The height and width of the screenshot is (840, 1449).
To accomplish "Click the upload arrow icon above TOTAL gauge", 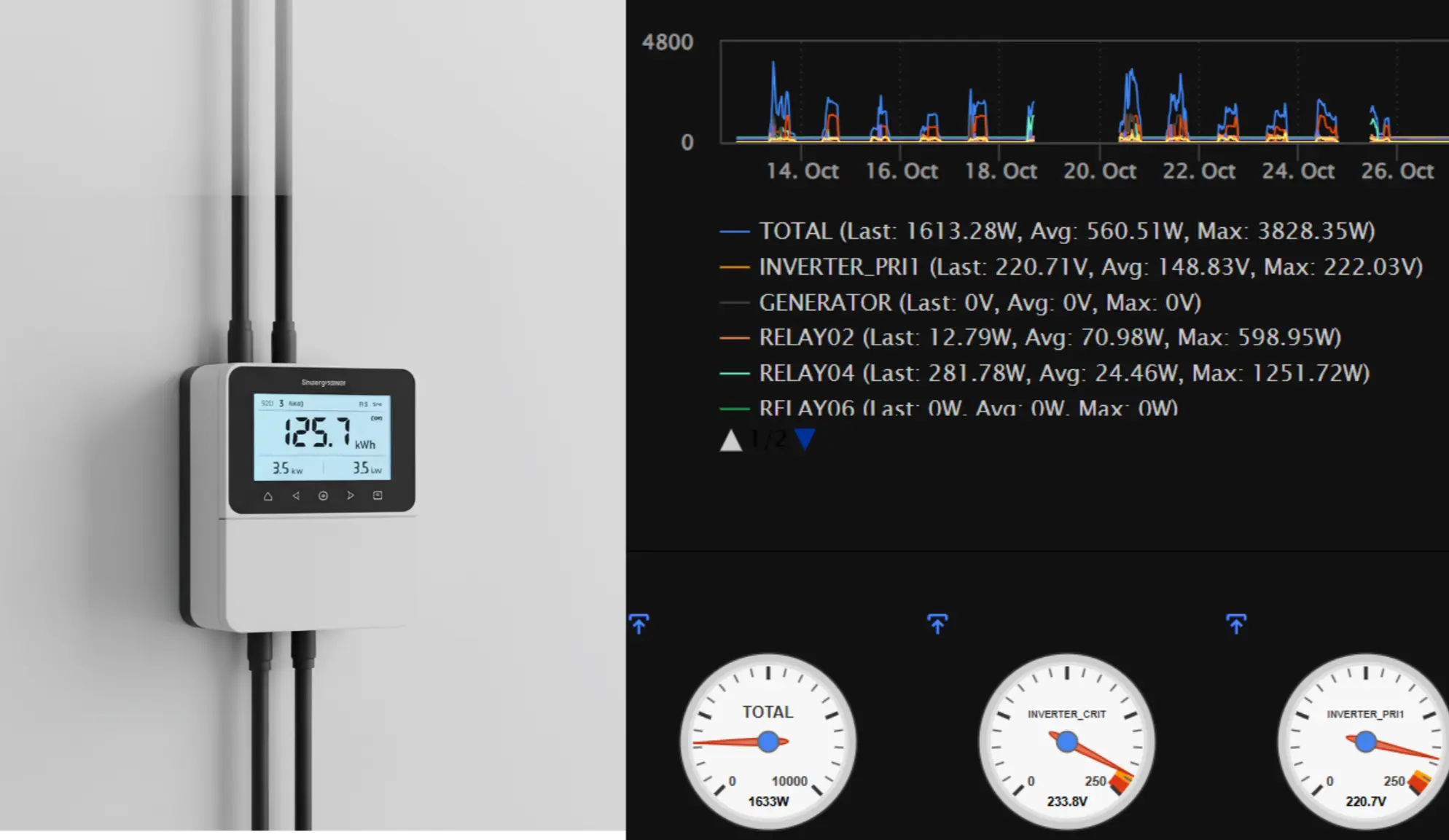I will pyautogui.click(x=638, y=624).
